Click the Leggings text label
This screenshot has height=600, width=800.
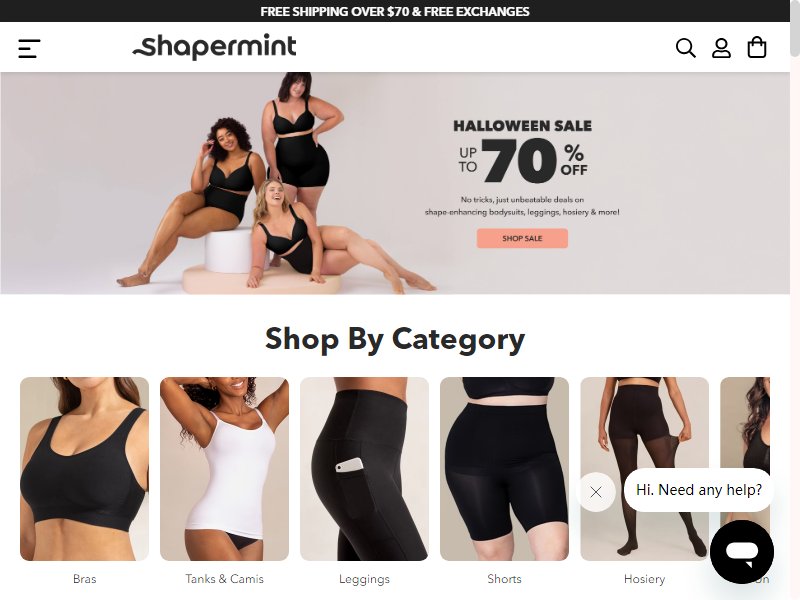click(364, 579)
